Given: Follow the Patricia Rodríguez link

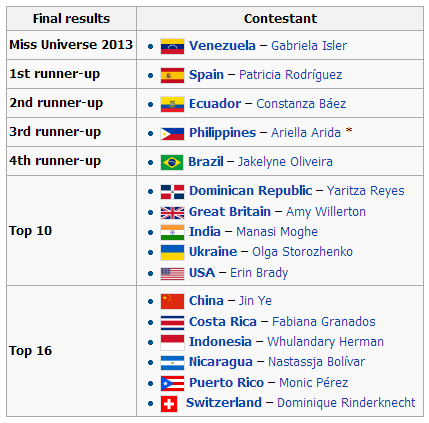Looking at the screenshot, I should pyautogui.click(x=290, y=75).
